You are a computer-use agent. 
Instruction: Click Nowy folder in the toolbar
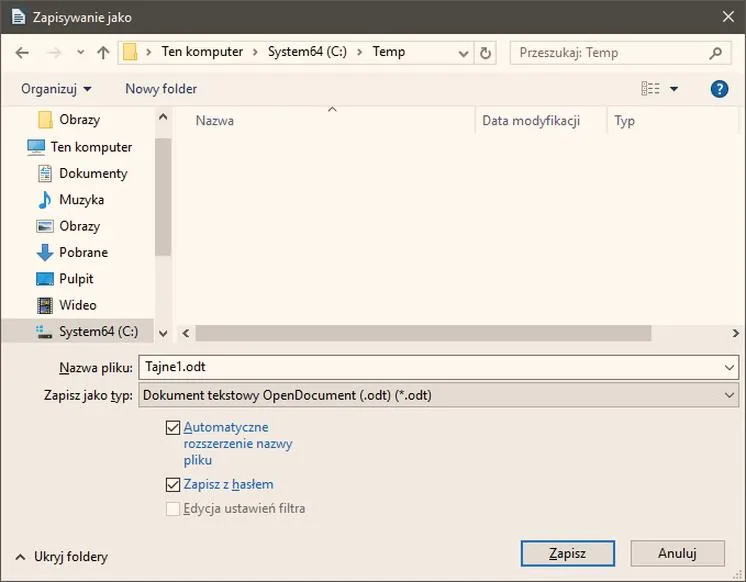161,89
